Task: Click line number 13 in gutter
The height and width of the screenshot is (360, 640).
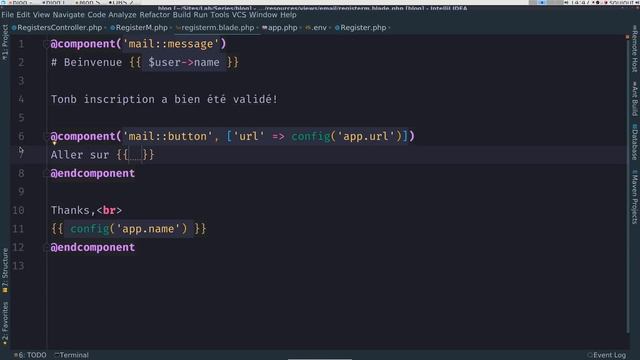Action: pos(18,266)
